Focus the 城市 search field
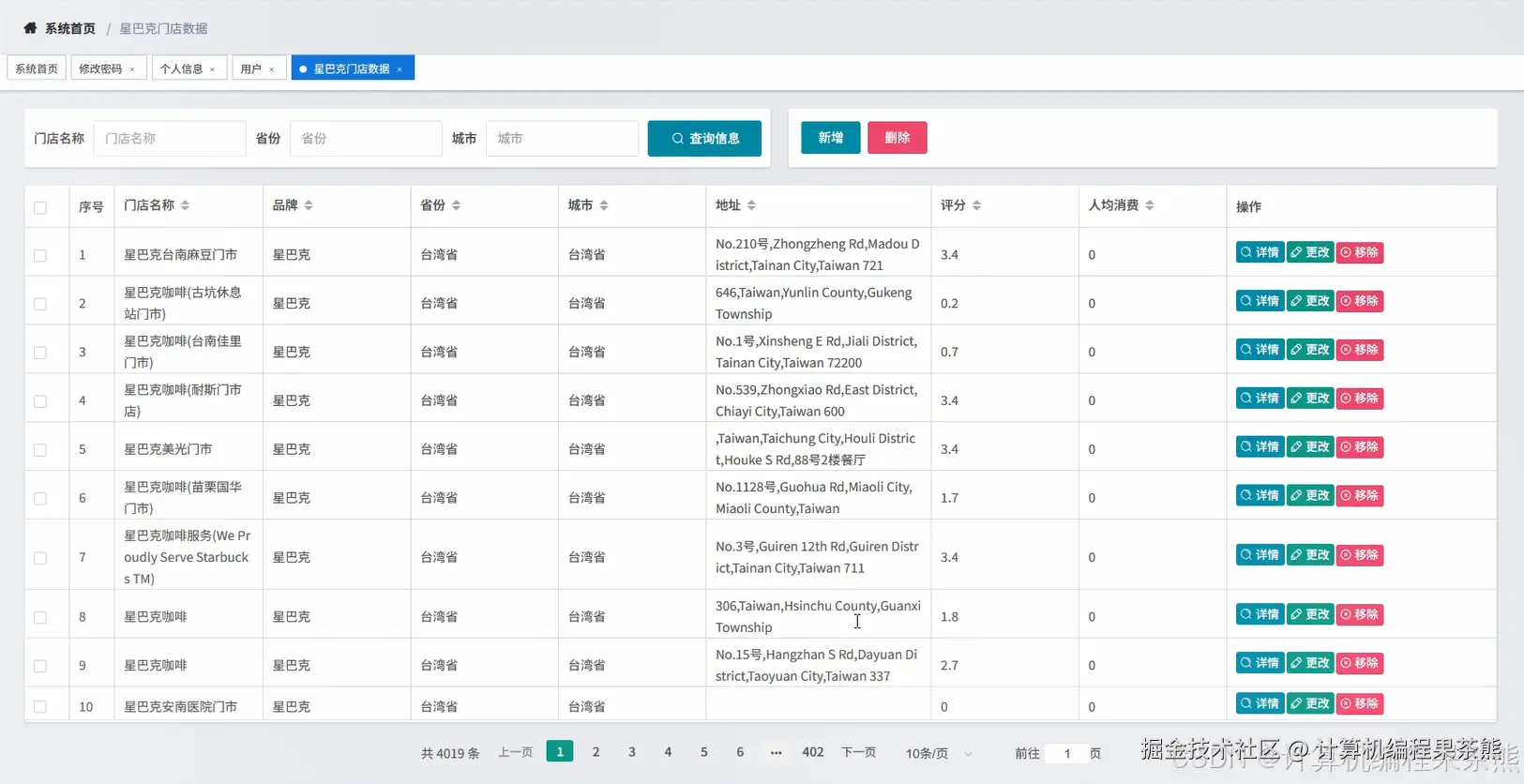 coord(562,139)
